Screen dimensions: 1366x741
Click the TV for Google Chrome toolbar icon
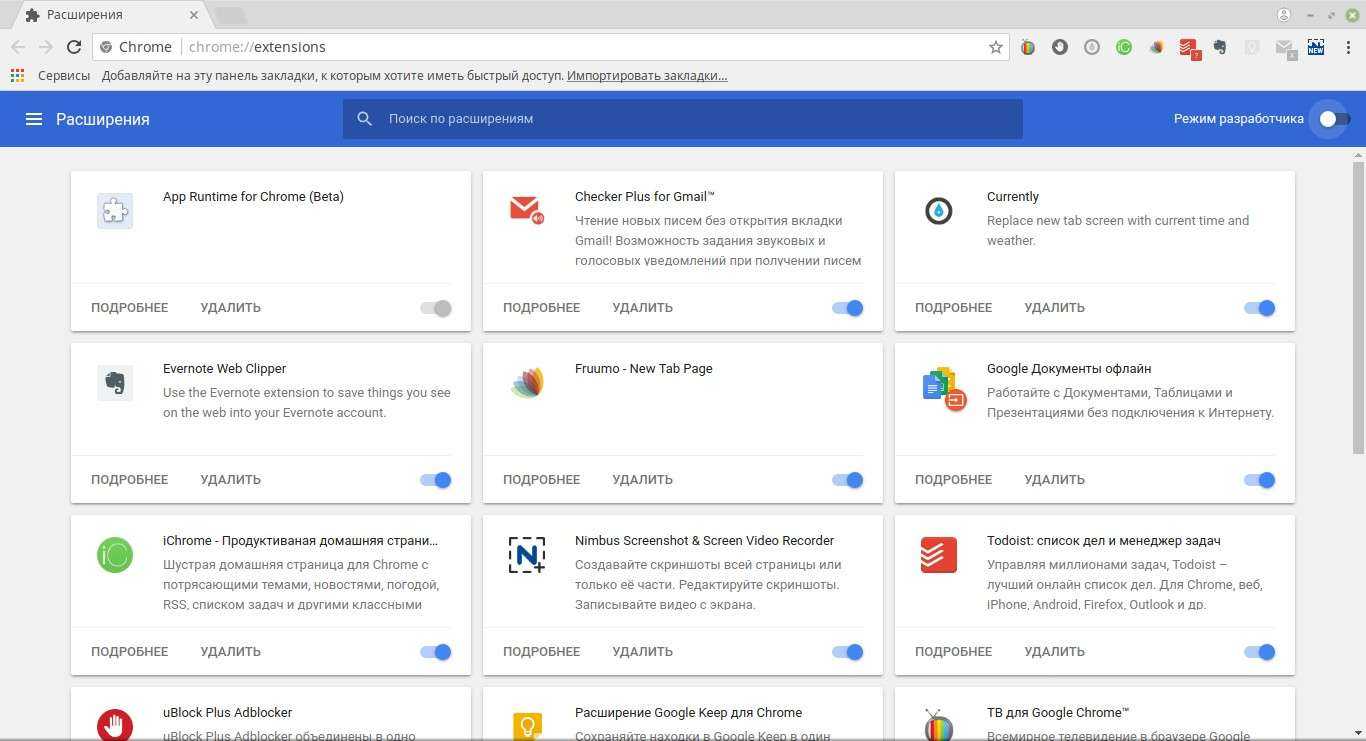tap(1028, 47)
